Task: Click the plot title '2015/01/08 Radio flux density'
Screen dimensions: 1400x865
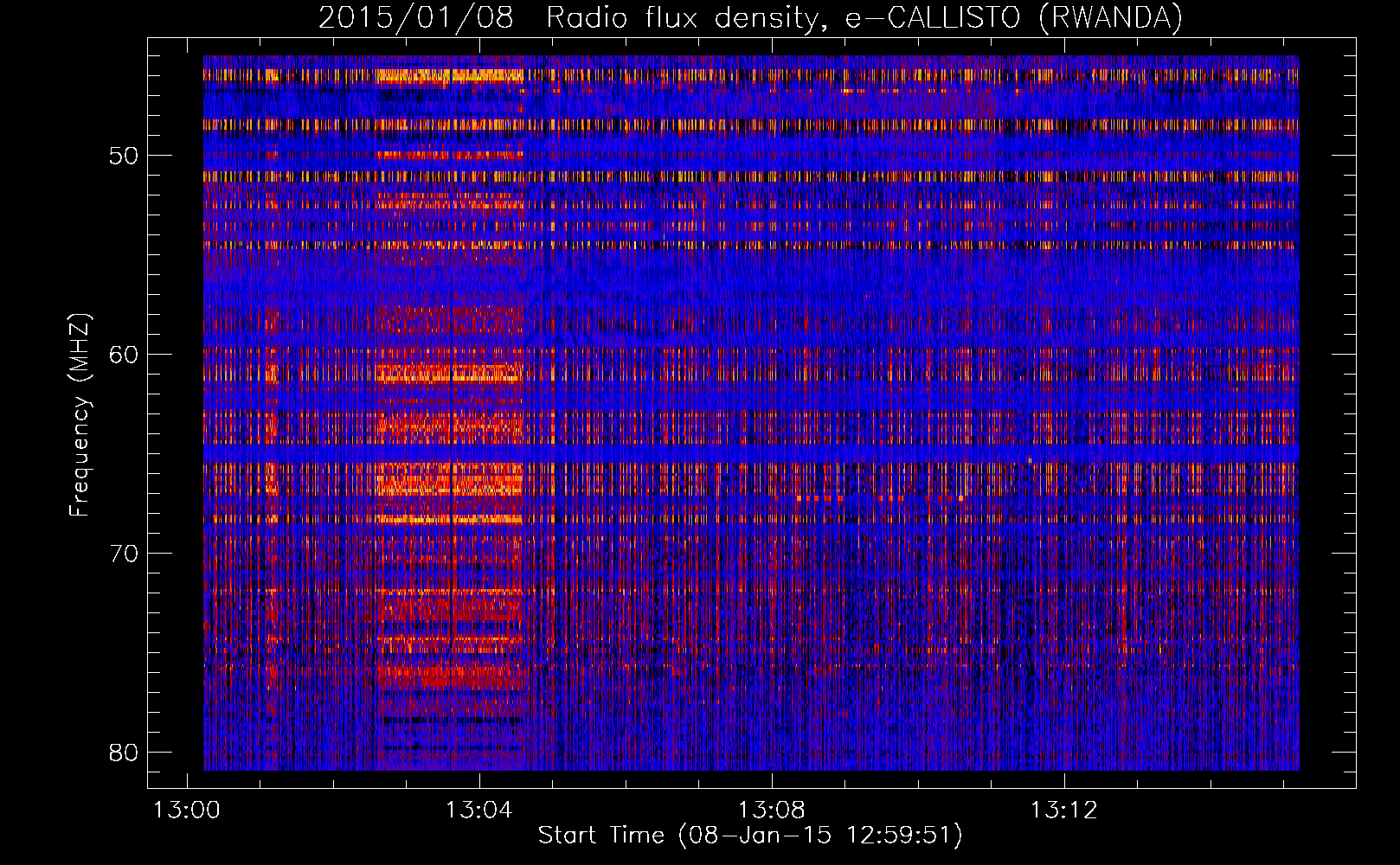Action: [x=750, y=17]
